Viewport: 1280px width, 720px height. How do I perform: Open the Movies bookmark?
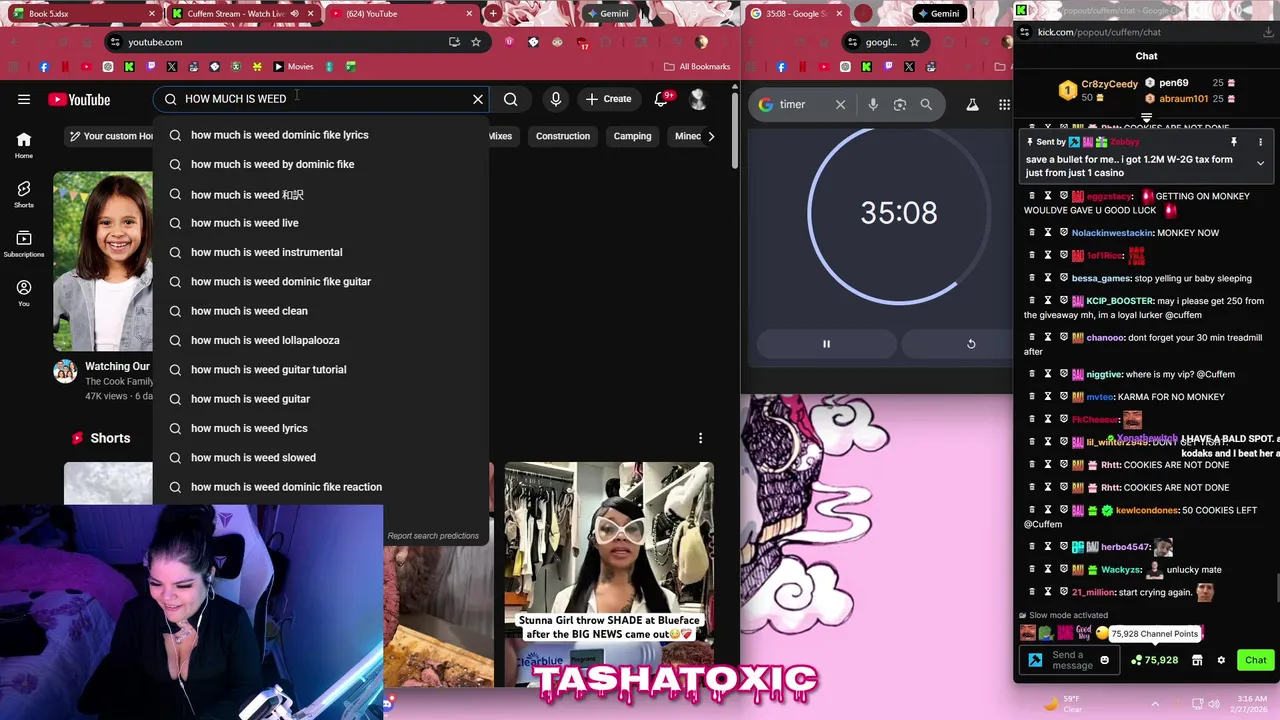click(293, 67)
